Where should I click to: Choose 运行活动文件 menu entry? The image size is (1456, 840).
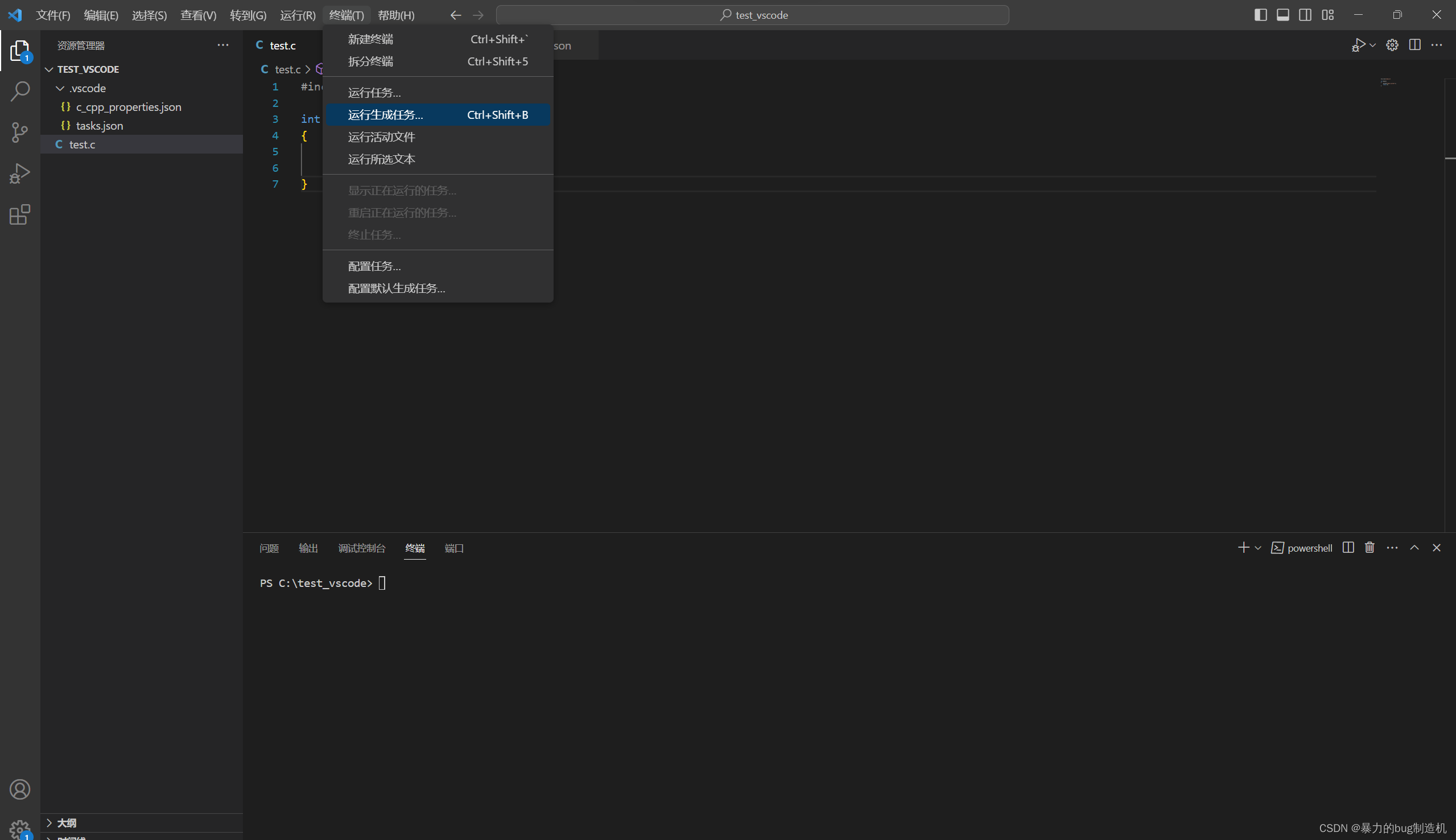coord(438,136)
